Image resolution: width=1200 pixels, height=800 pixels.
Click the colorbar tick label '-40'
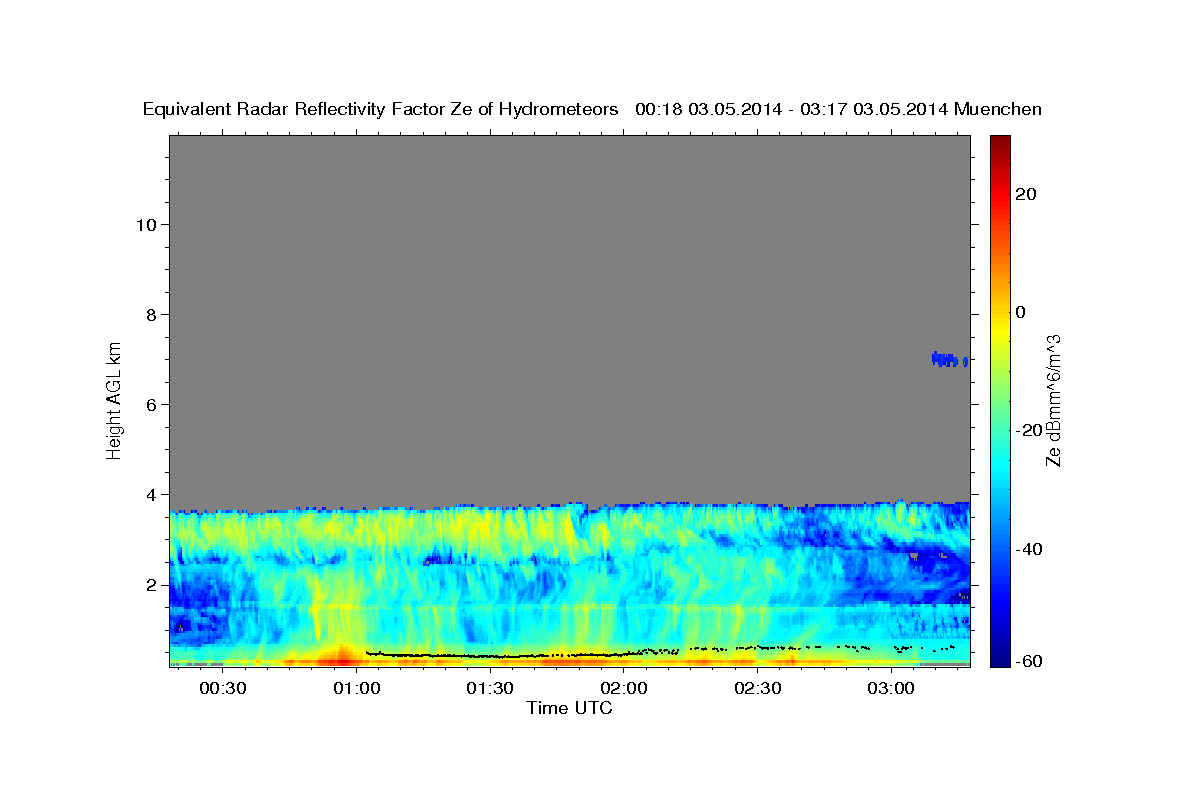(x=1029, y=549)
